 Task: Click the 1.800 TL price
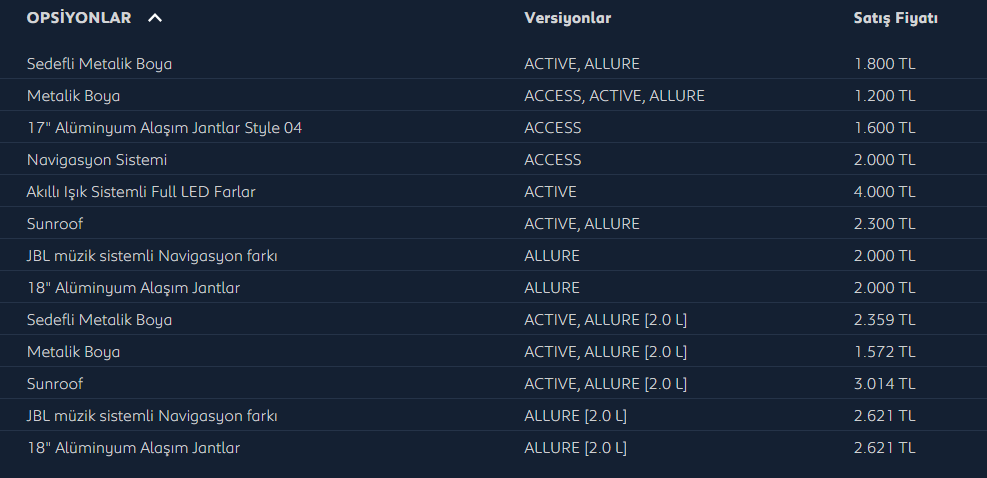[884, 64]
